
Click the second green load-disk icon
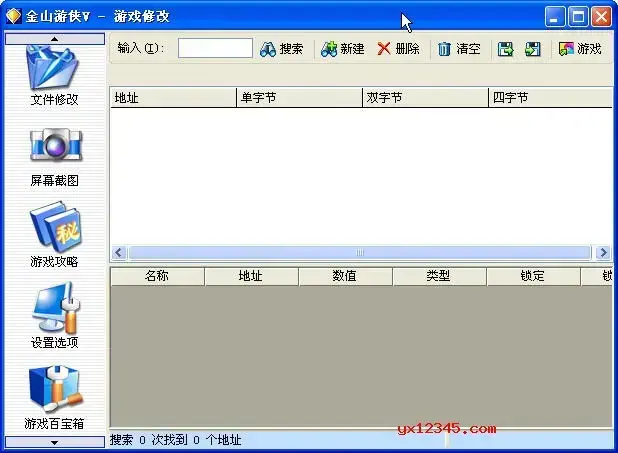tap(532, 49)
